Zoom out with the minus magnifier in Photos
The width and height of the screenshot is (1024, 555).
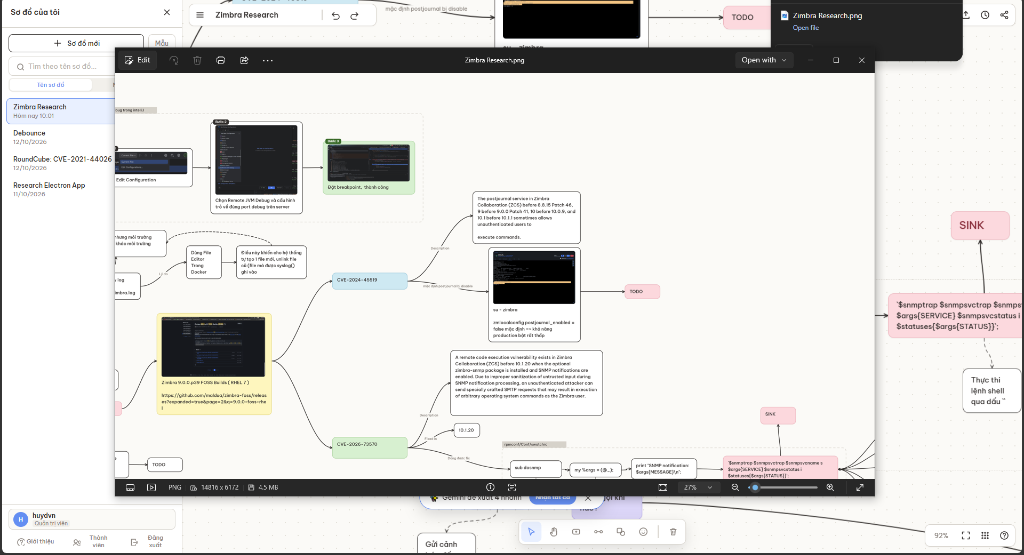point(735,487)
